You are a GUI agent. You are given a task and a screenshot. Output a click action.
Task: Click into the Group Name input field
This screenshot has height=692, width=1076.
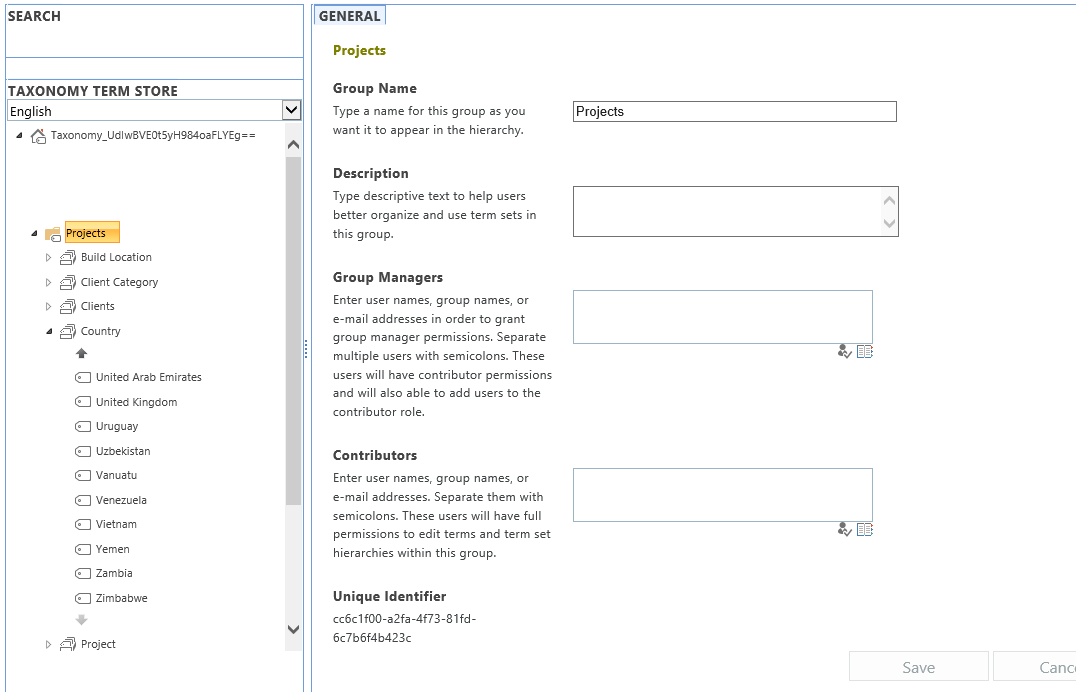(734, 111)
